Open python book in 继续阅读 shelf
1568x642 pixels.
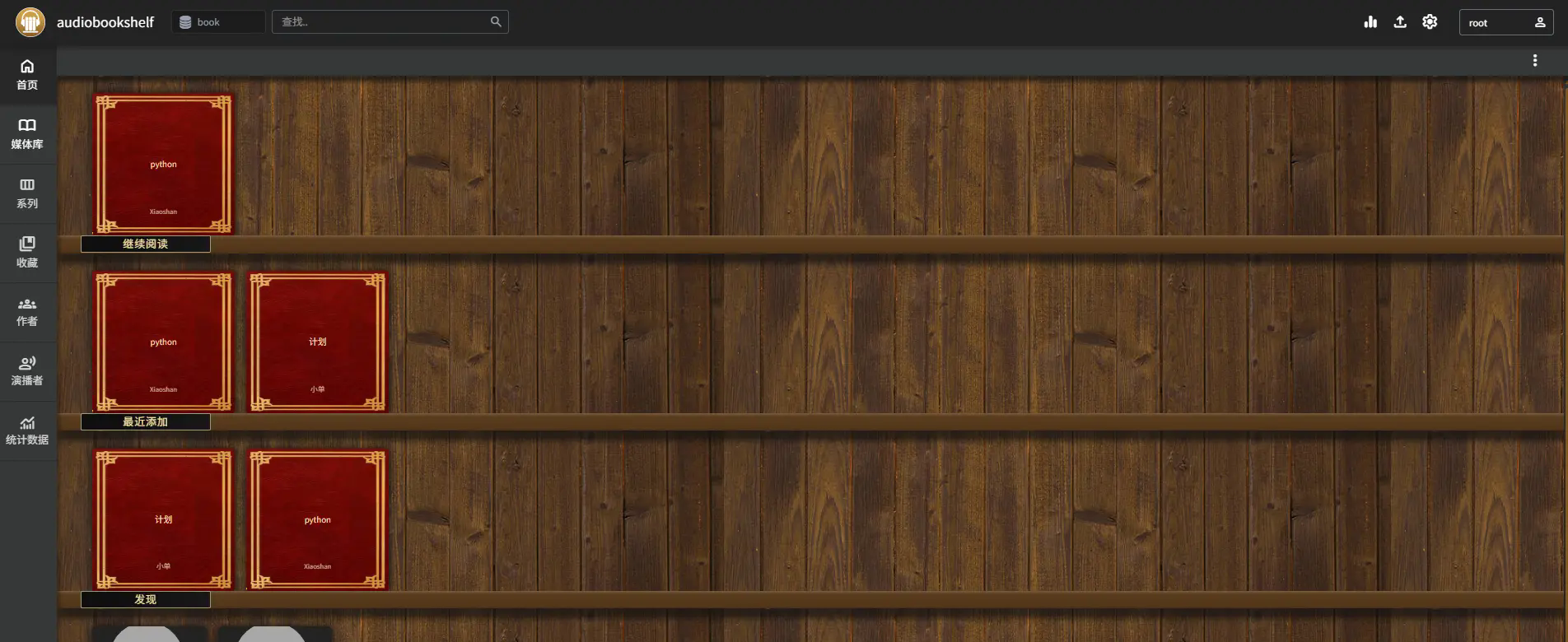click(164, 164)
